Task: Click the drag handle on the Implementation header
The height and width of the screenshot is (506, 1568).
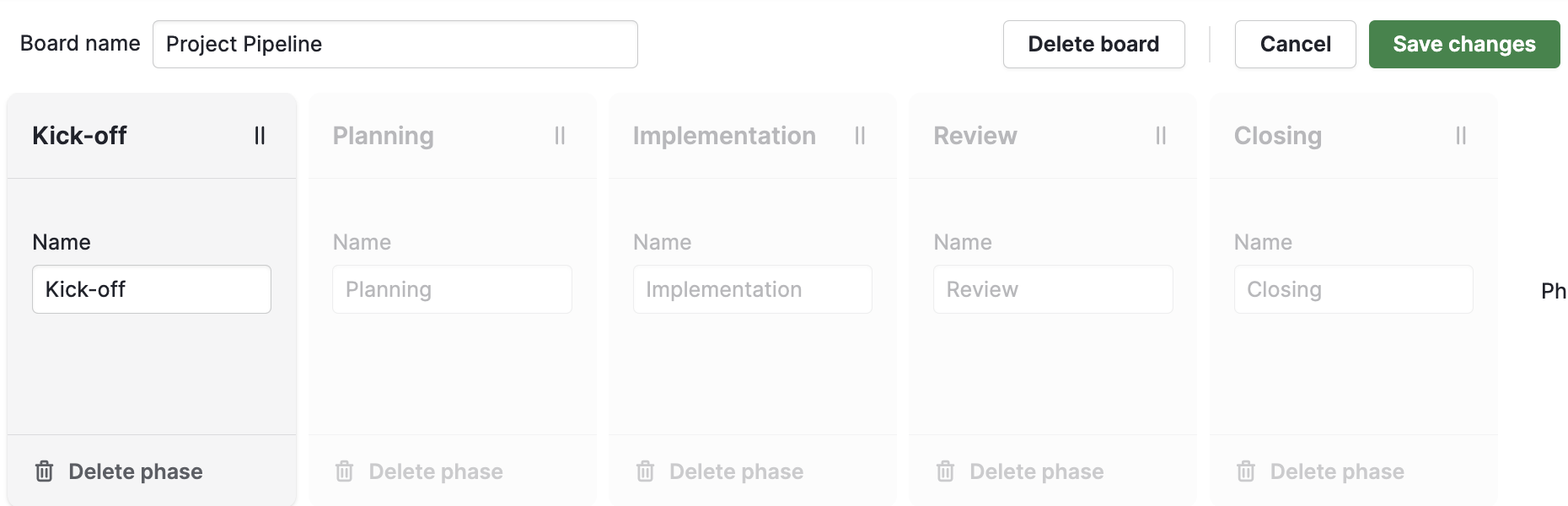Action: coord(861,135)
